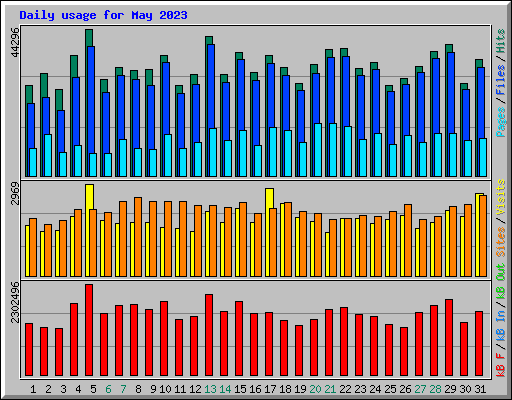512x400 pixels.
Task: Click day label 9 on the x-axis
Action: tap(153, 389)
